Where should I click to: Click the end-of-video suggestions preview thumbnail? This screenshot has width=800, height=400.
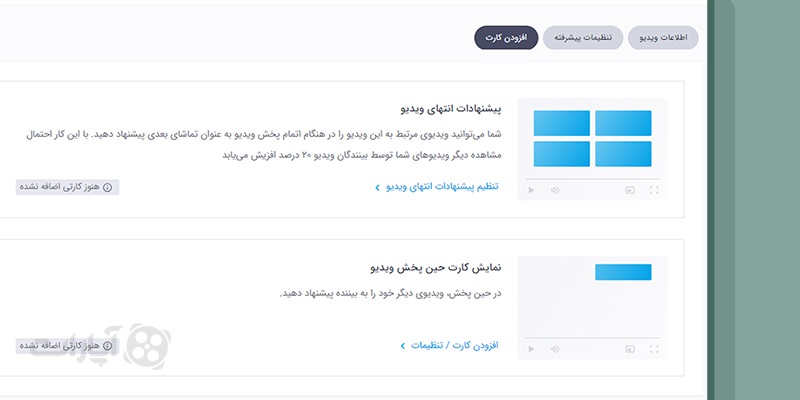(x=592, y=149)
